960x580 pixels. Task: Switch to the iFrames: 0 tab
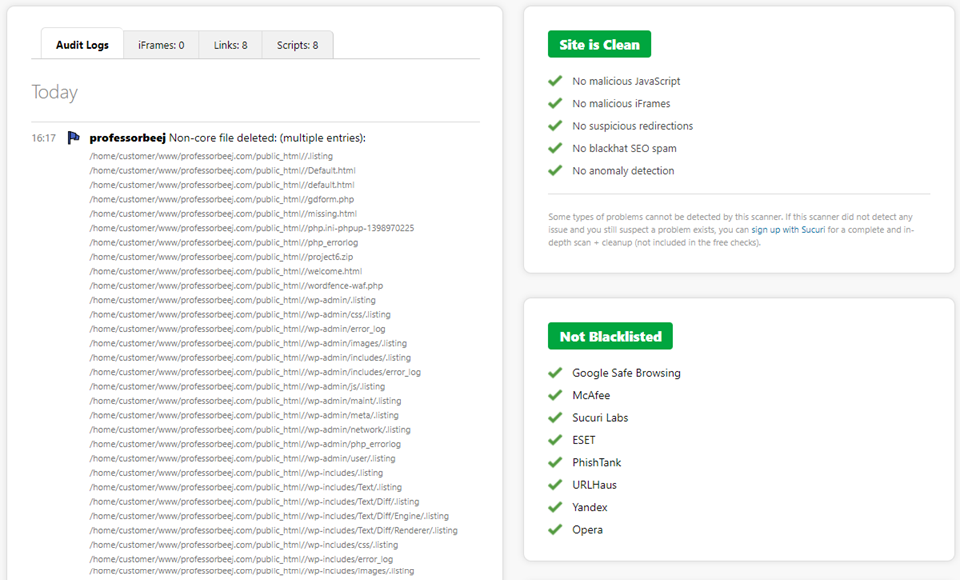161,45
